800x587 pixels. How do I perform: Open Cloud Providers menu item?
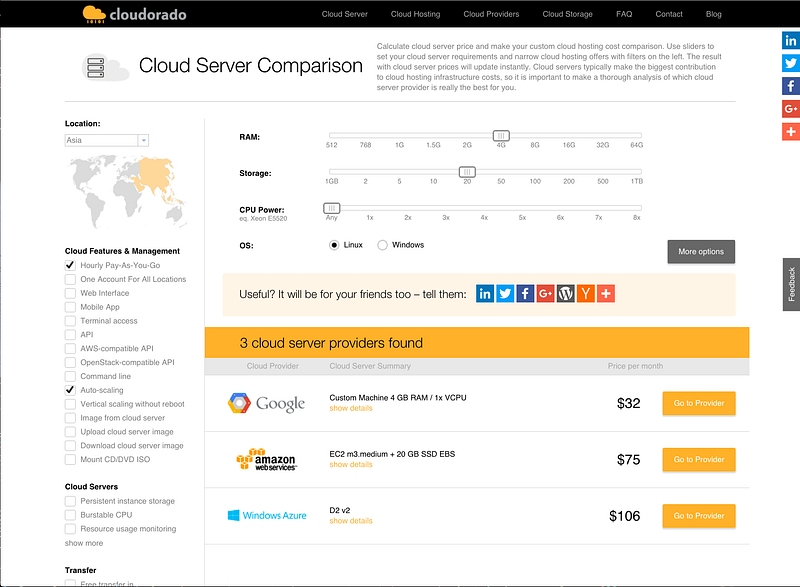point(491,14)
